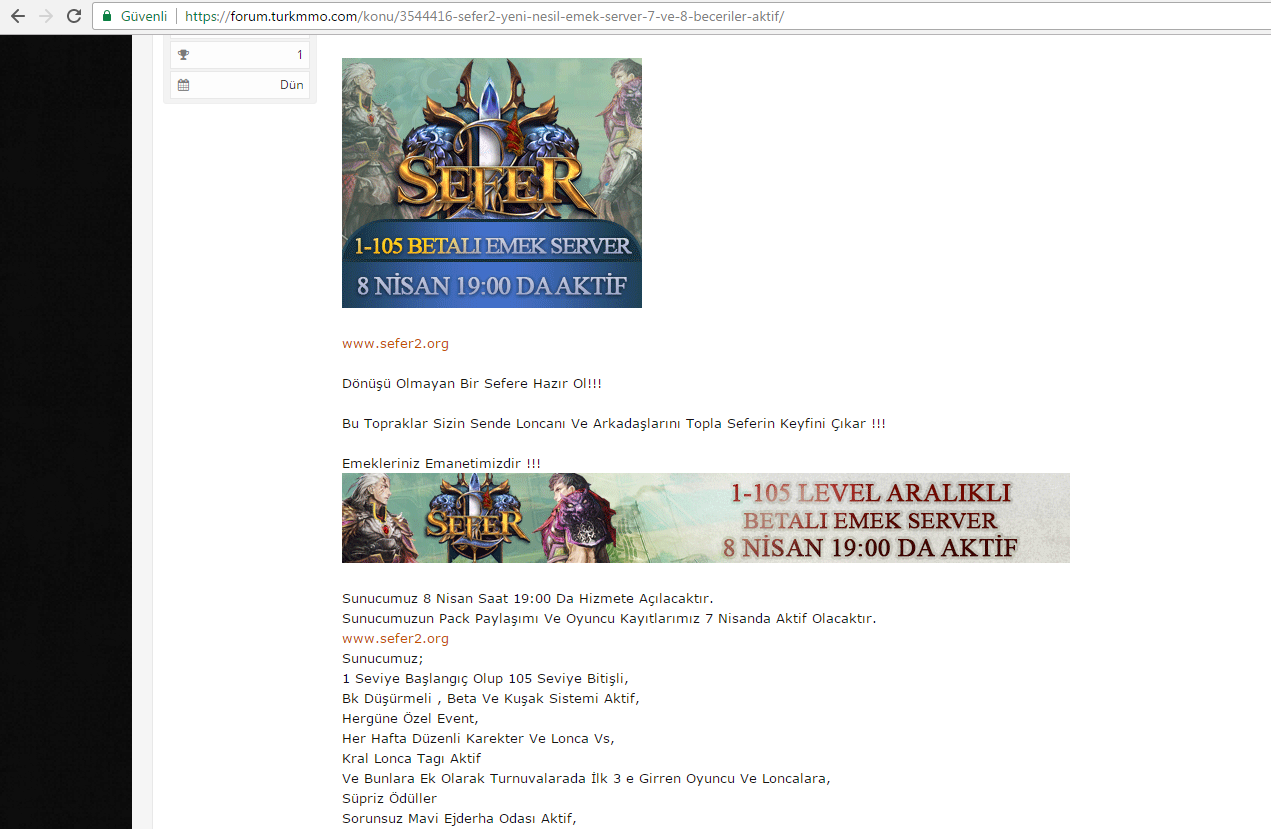Click the trophy count value 1
1271x829 pixels.
(x=300, y=55)
